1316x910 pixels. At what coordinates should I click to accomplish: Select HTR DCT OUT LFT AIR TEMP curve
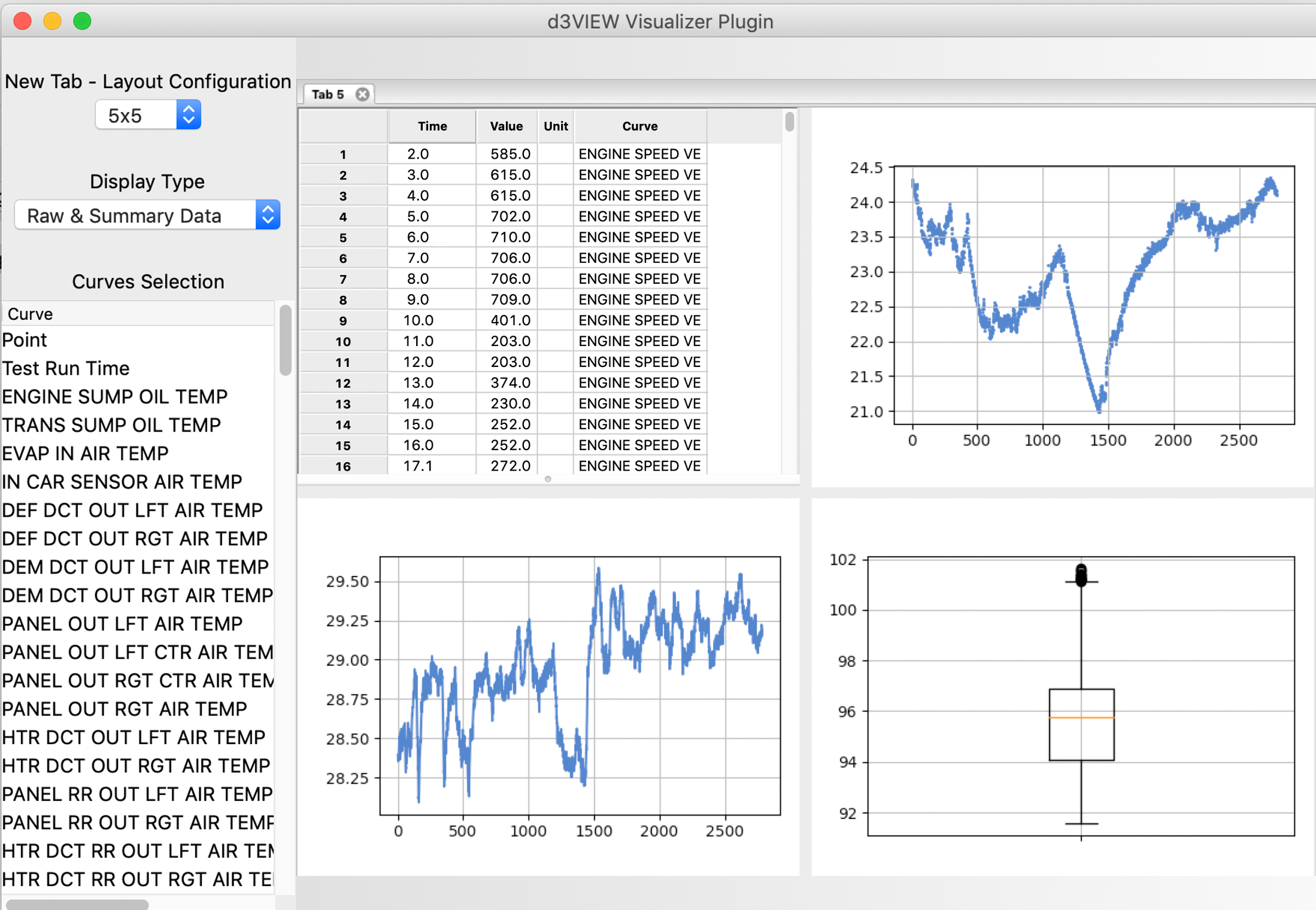(x=138, y=737)
